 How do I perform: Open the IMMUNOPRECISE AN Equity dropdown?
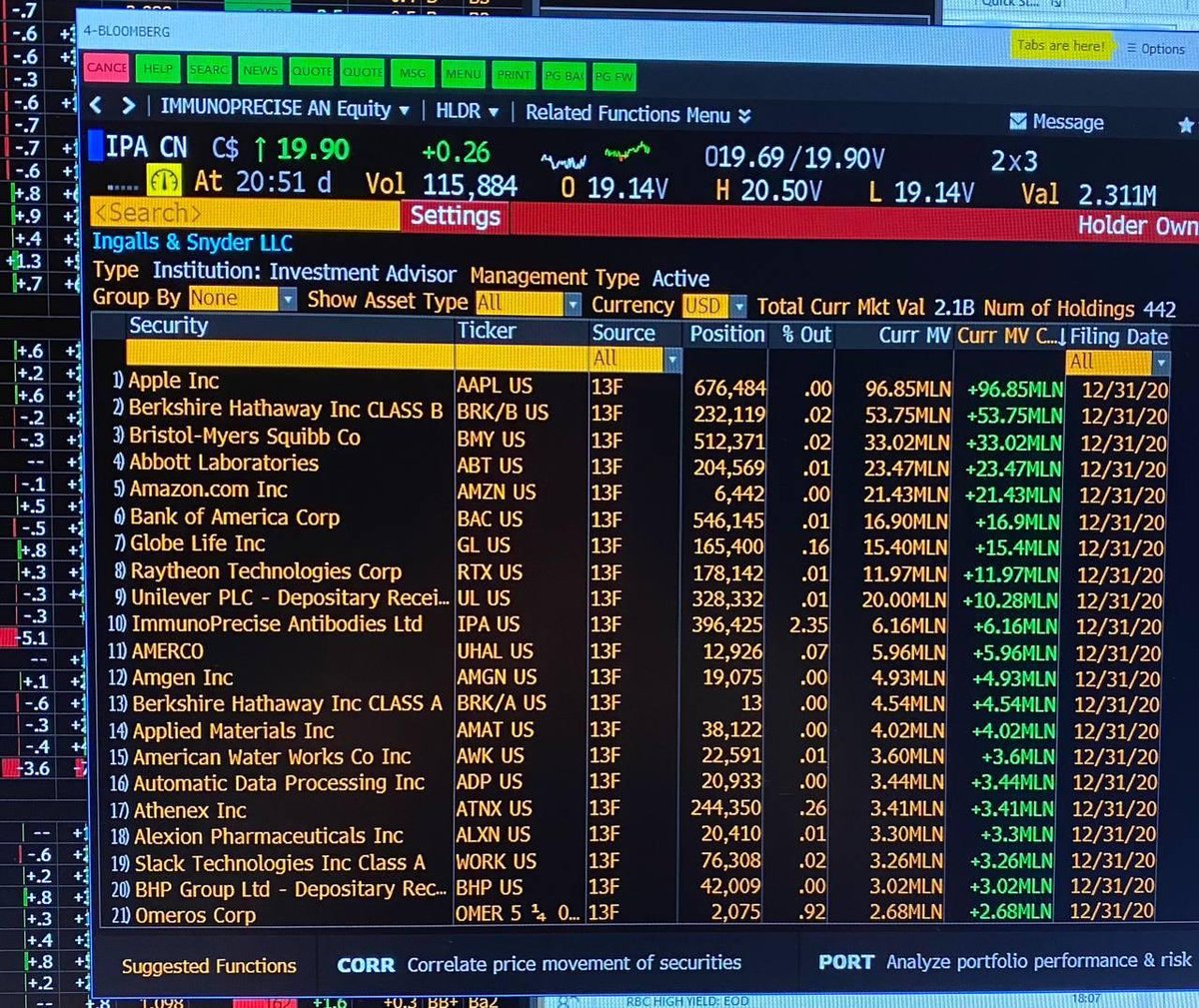click(x=285, y=109)
